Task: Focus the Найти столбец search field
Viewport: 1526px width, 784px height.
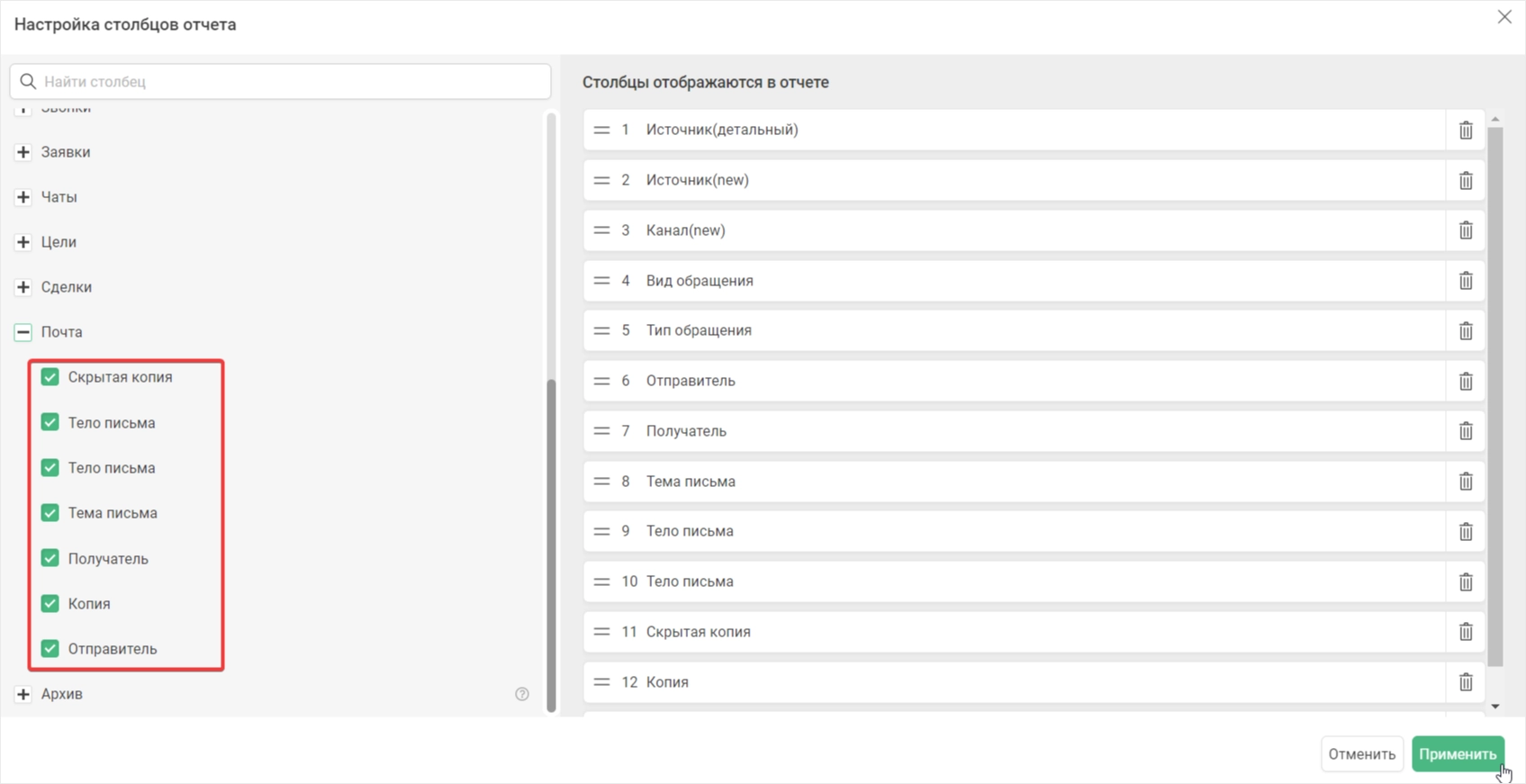Action: coord(280,81)
